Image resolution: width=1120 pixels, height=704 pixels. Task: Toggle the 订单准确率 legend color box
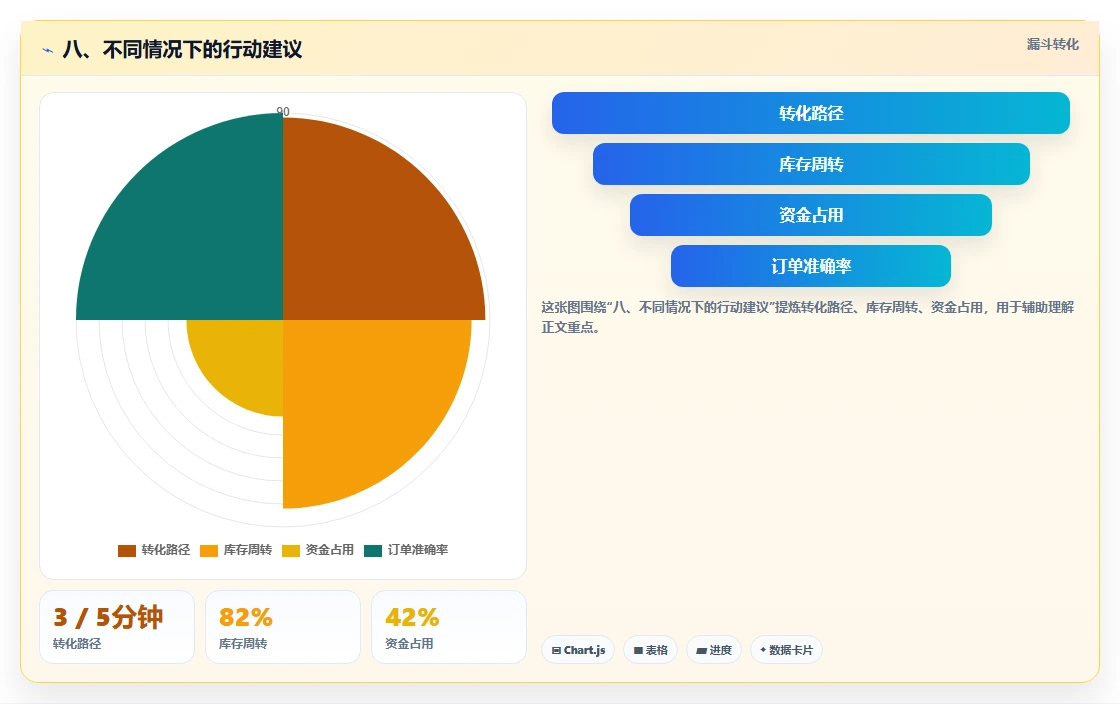(373, 550)
